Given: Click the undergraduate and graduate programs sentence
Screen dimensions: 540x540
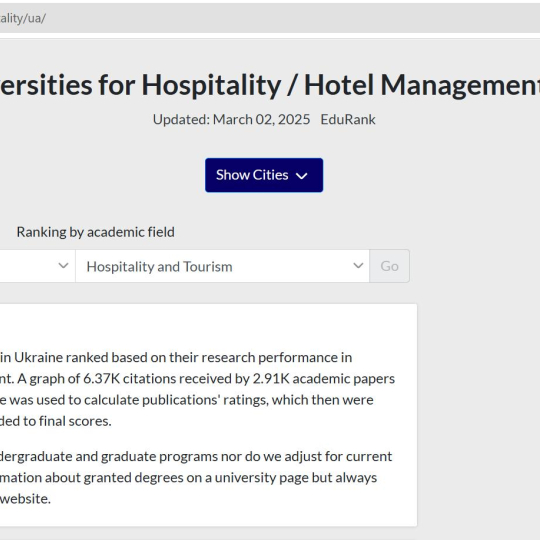Looking at the screenshot, I should coord(196,456).
